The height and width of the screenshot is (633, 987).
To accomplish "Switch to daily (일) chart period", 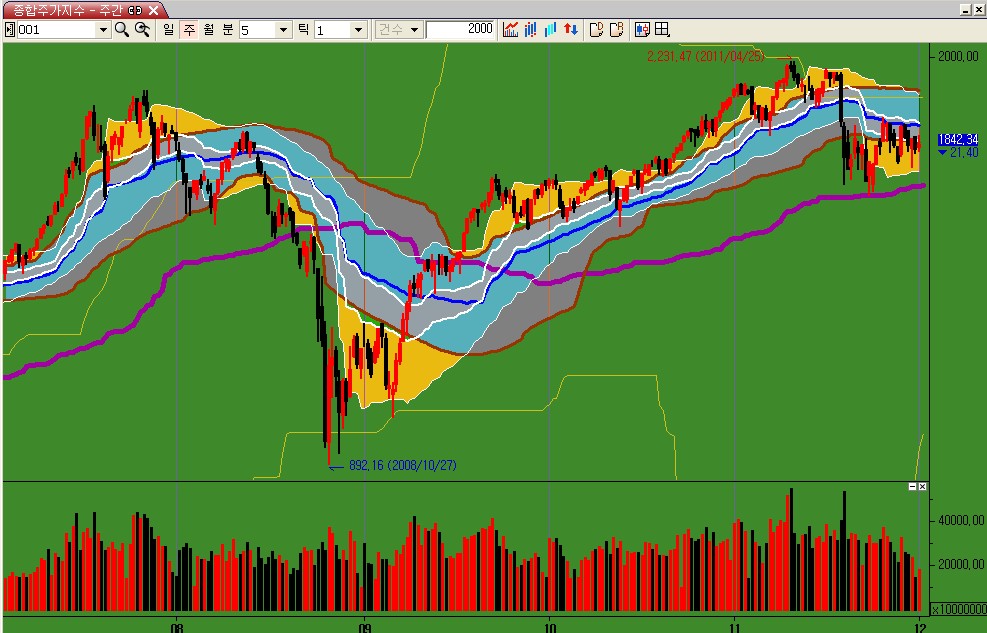I will pyautogui.click(x=169, y=29).
